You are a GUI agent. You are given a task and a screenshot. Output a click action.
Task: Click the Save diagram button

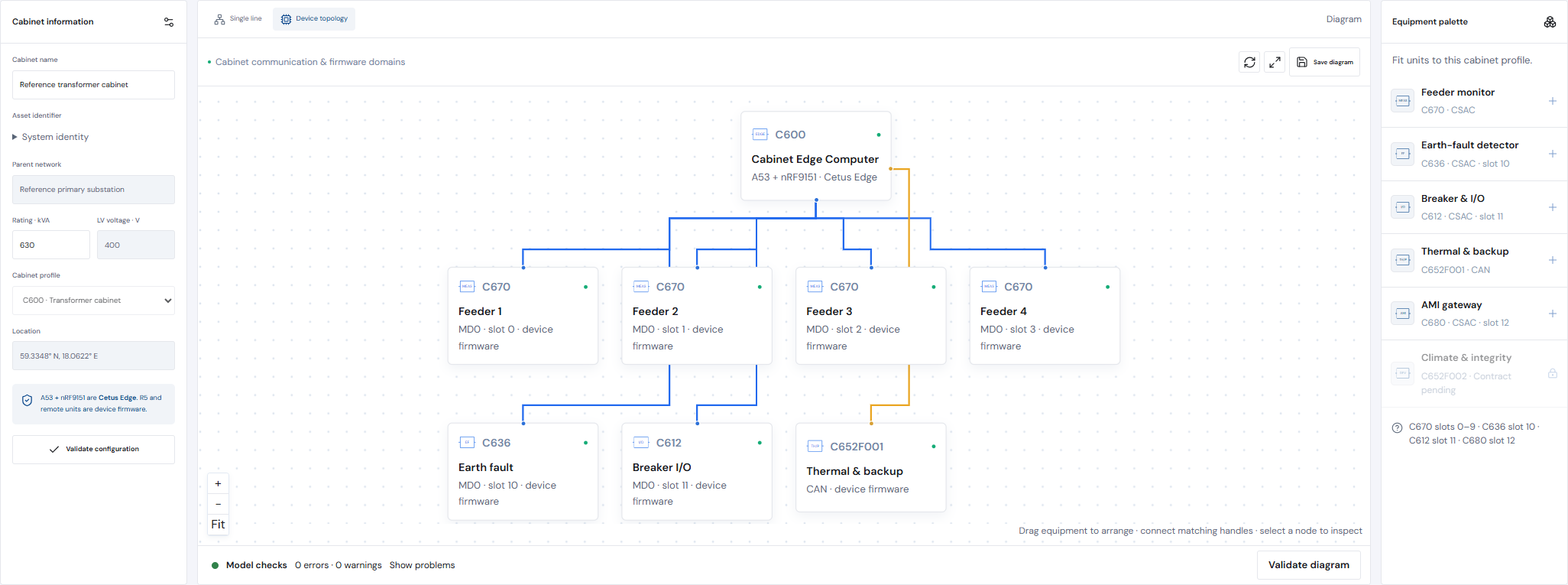1325,62
